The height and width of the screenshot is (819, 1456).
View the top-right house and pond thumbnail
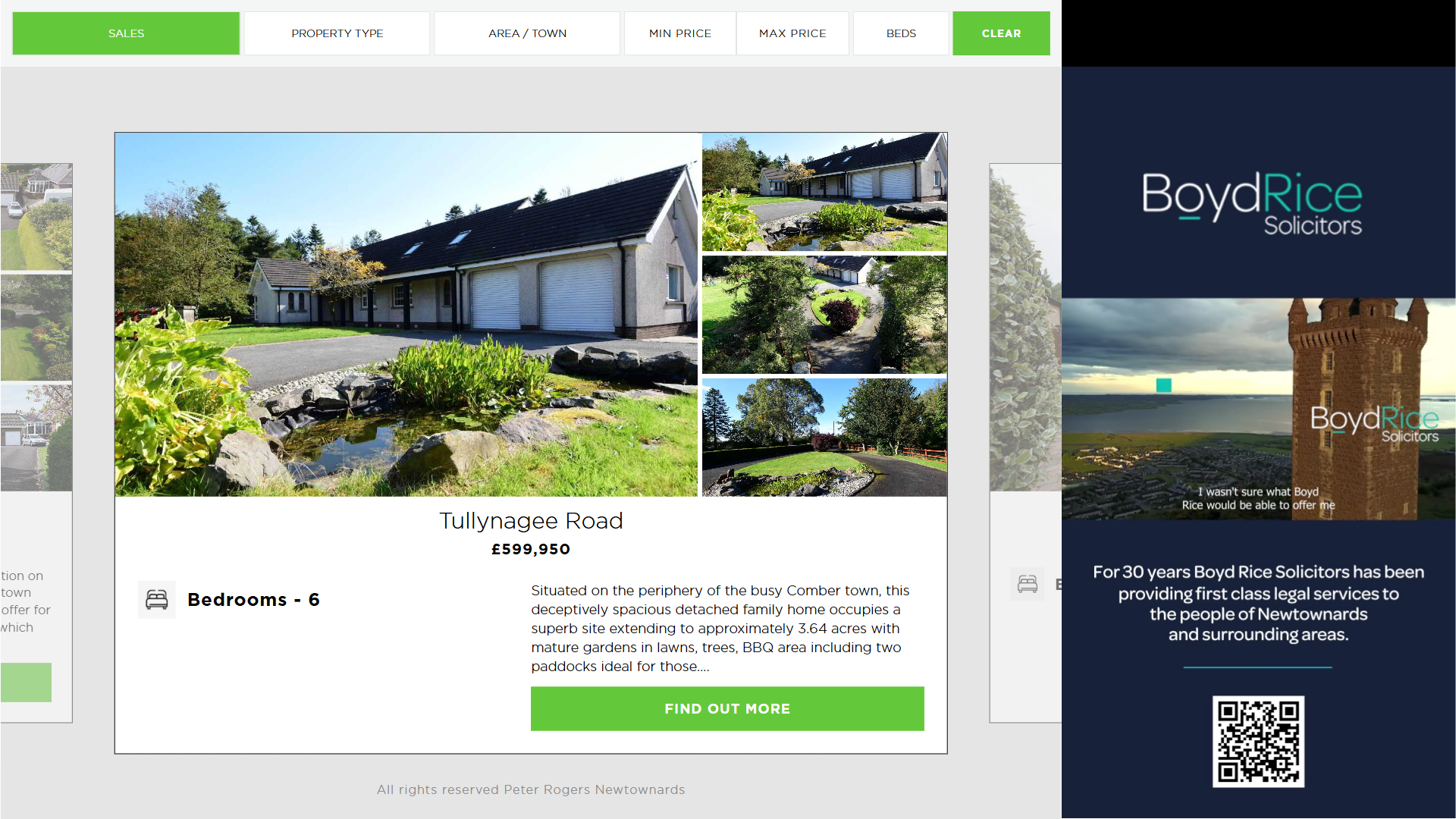pyautogui.click(x=824, y=192)
